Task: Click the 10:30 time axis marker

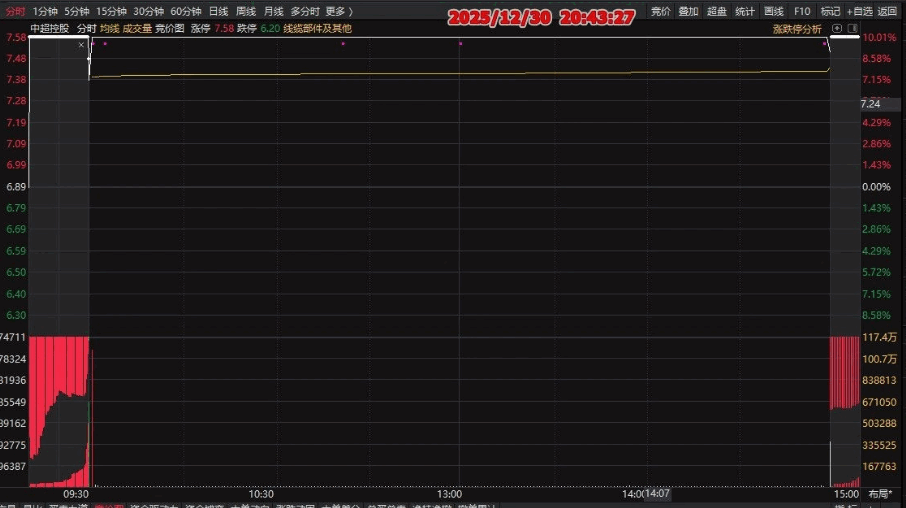Action: (x=261, y=494)
